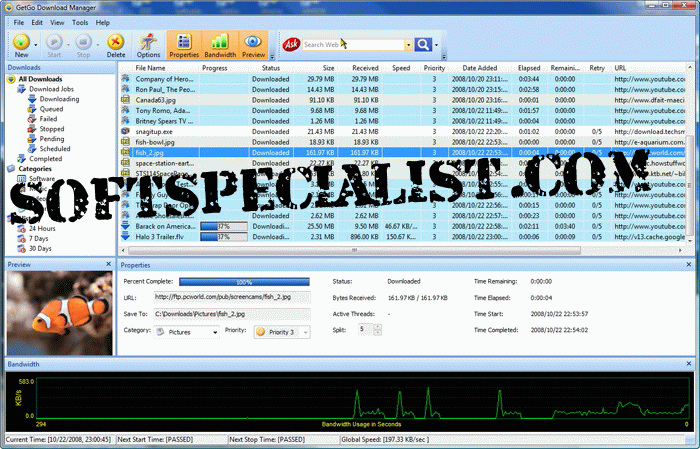Select the 30 Days history item
The image size is (700, 449).
click(x=40, y=248)
